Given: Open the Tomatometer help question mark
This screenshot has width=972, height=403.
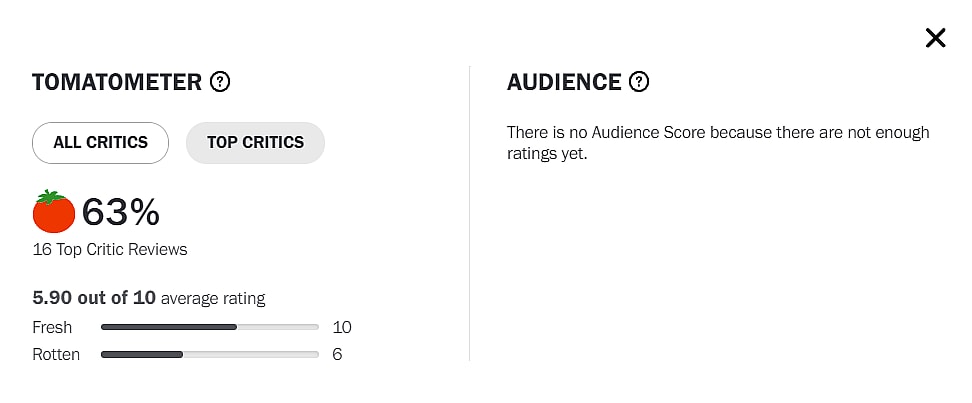Looking at the screenshot, I should click(220, 82).
